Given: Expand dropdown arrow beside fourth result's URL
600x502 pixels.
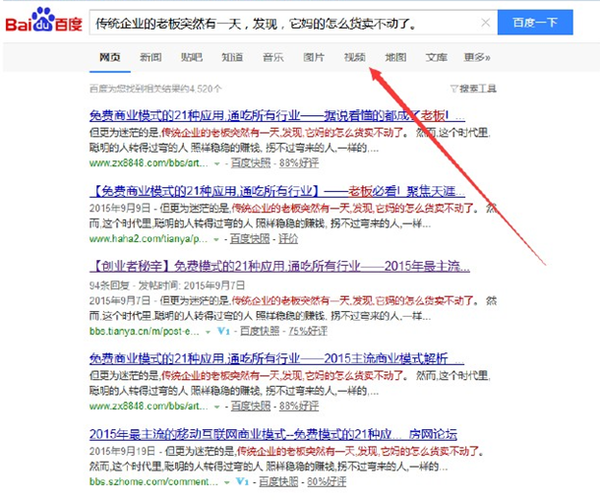Looking at the screenshot, I should pos(217,407).
